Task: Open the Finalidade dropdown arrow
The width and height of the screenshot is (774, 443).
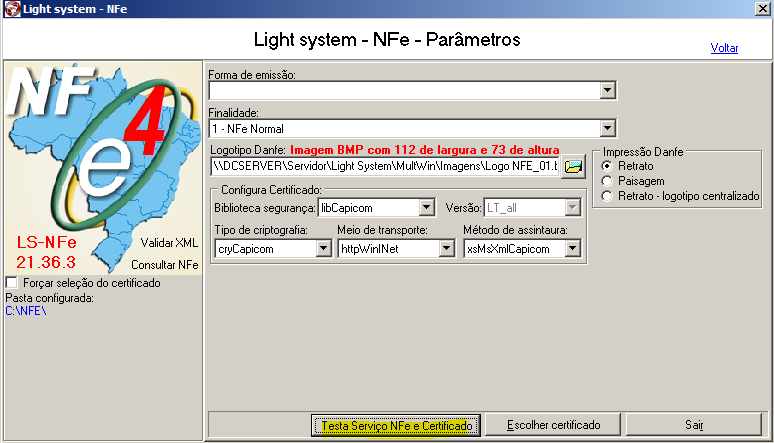Action: pos(608,129)
